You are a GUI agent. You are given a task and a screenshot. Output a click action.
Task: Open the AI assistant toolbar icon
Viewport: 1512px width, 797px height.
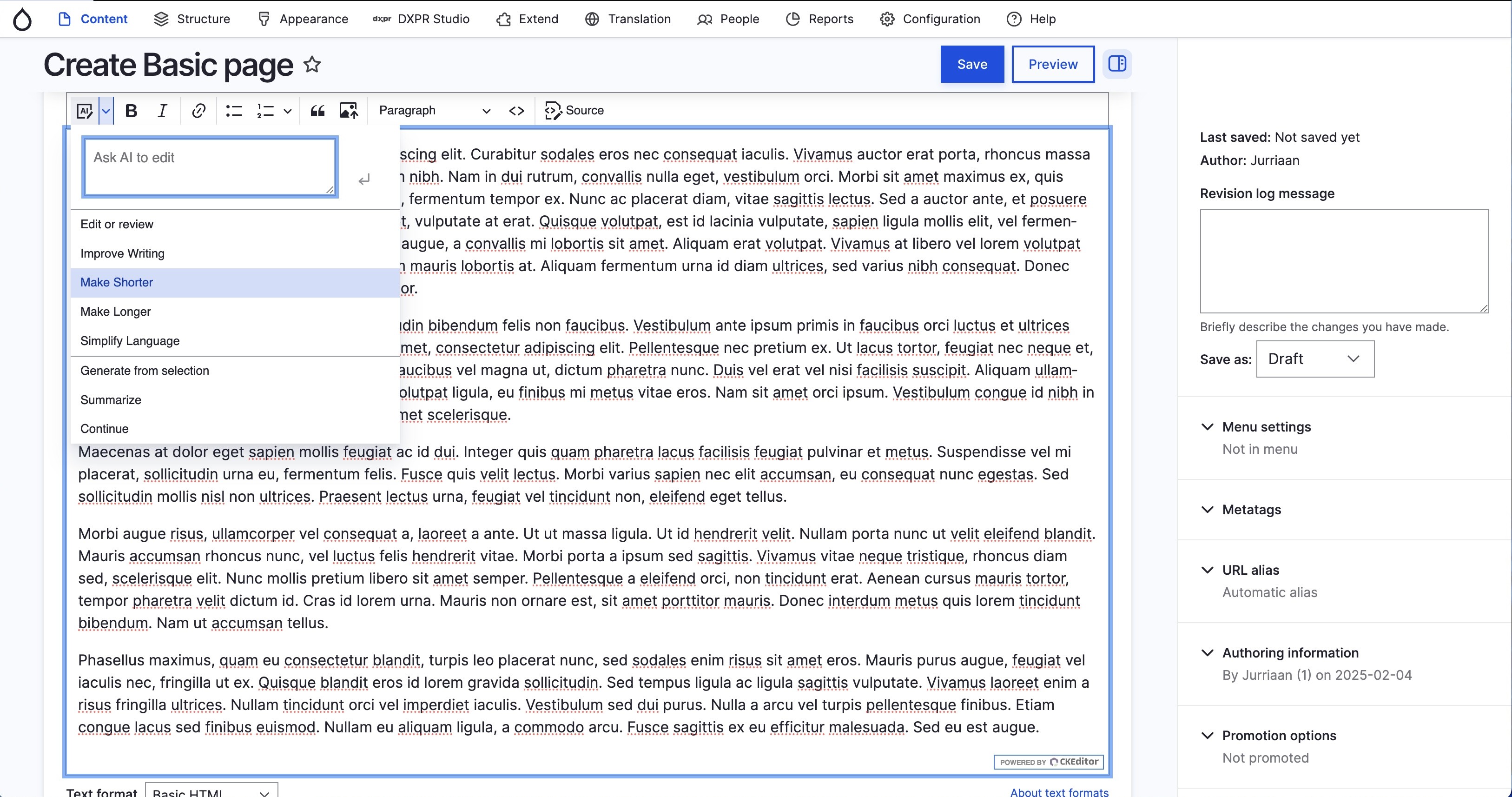click(x=85, y=110)
